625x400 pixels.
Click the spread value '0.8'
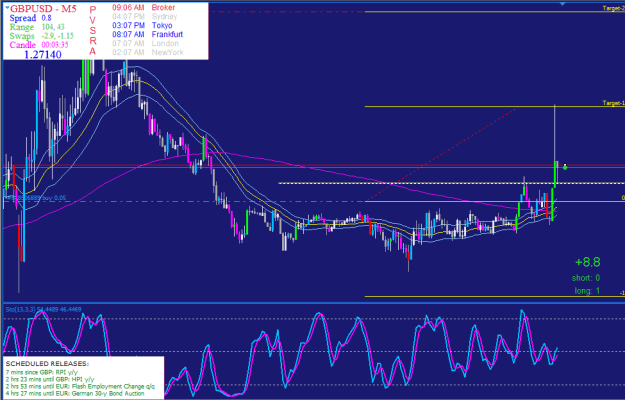click(x=46, y=18)
